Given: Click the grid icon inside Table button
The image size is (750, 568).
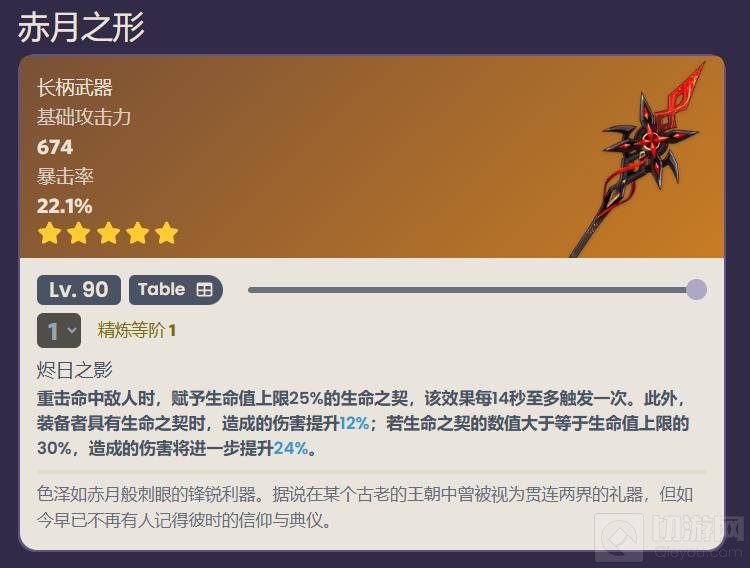Looking at the screenshot, I should click(204, 290).
